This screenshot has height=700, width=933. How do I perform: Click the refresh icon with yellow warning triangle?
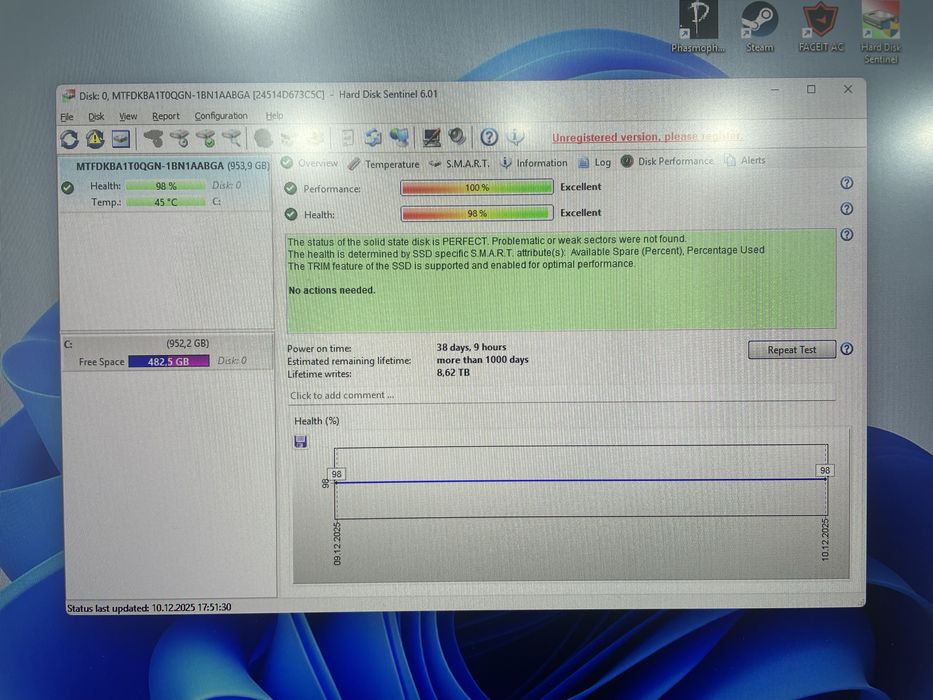pyautogui.click(x=95, y=139)
